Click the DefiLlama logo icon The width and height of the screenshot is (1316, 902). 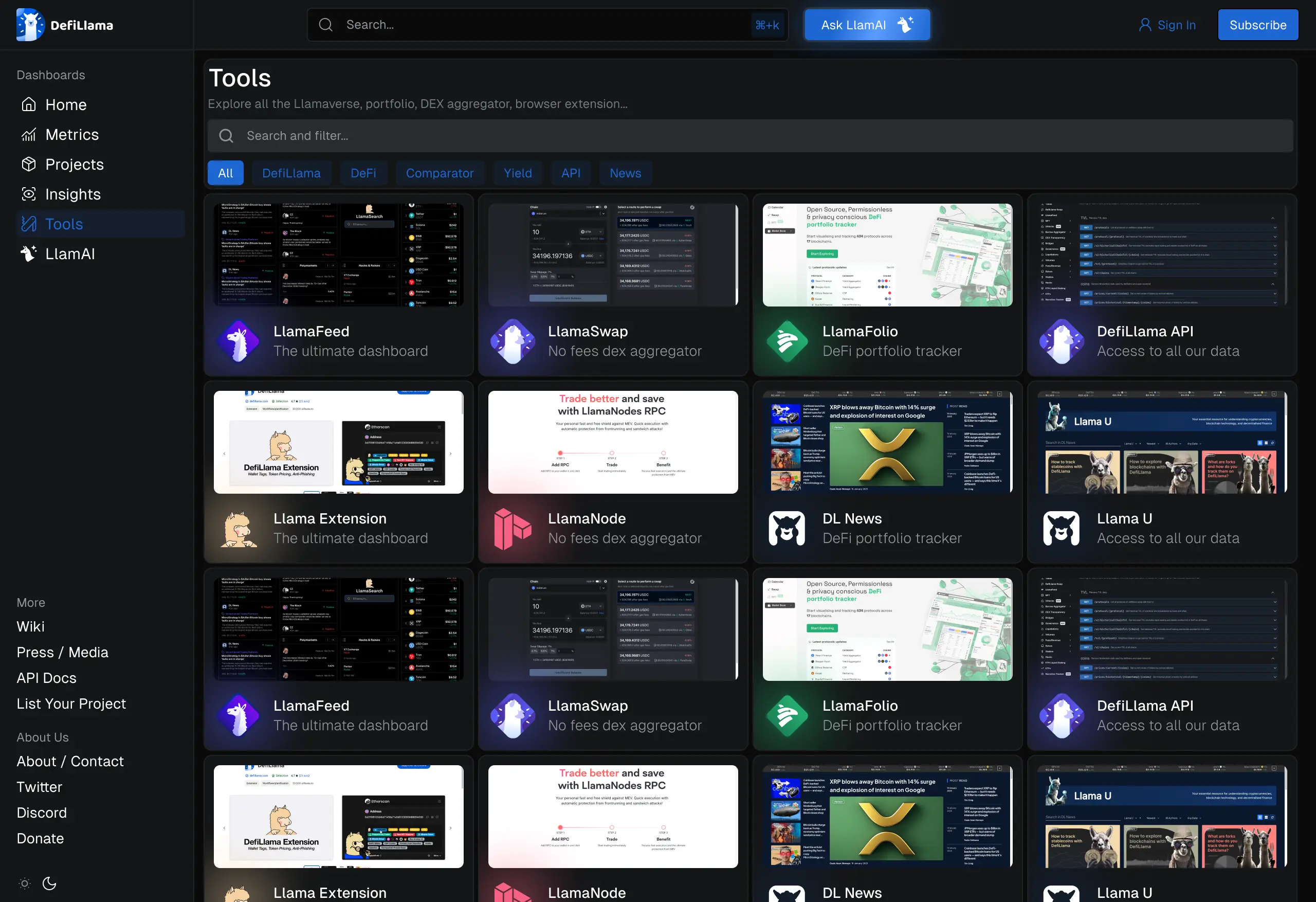[x=30, y=25]
